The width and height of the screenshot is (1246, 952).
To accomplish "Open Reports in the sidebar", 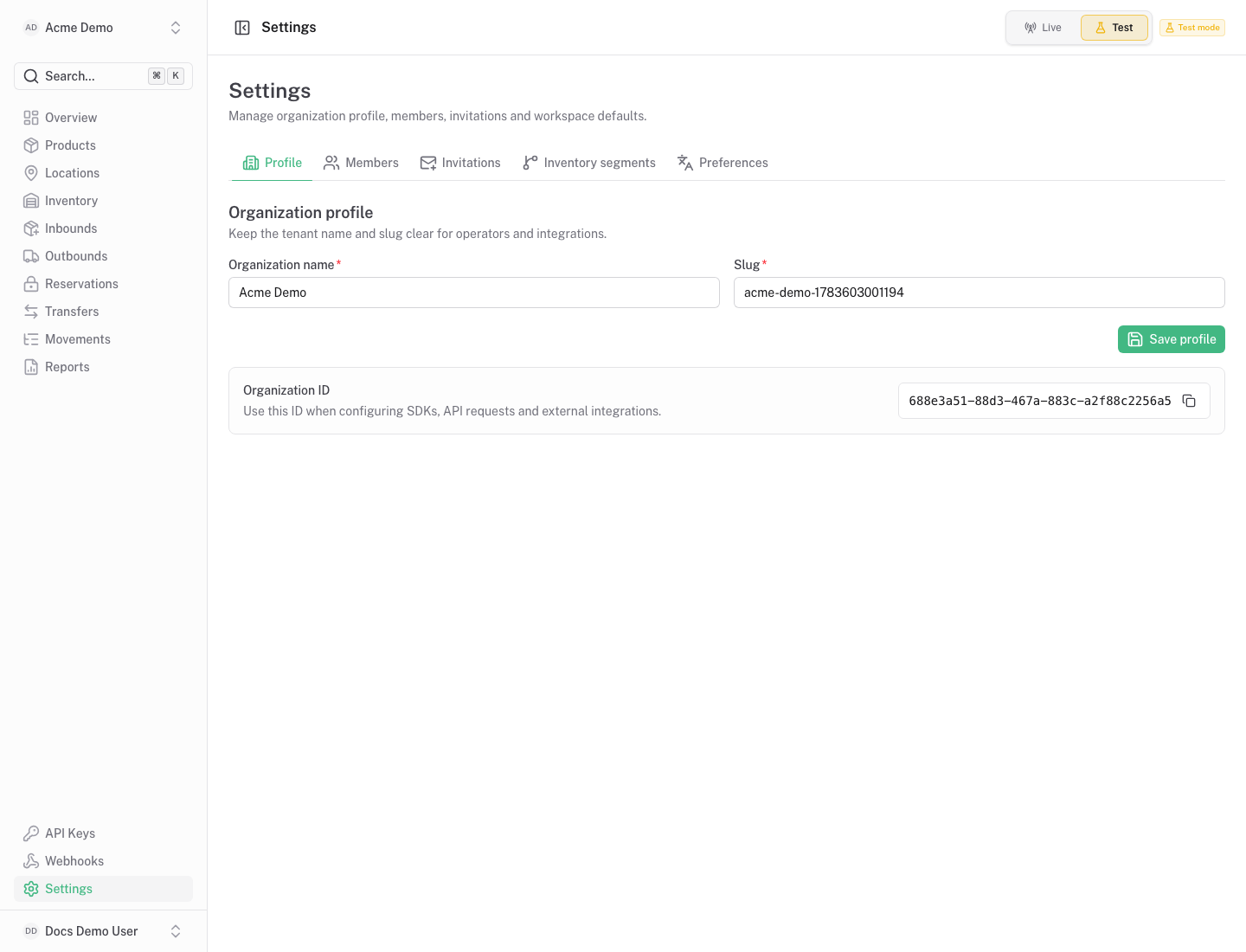I will [x=103, y=367].
